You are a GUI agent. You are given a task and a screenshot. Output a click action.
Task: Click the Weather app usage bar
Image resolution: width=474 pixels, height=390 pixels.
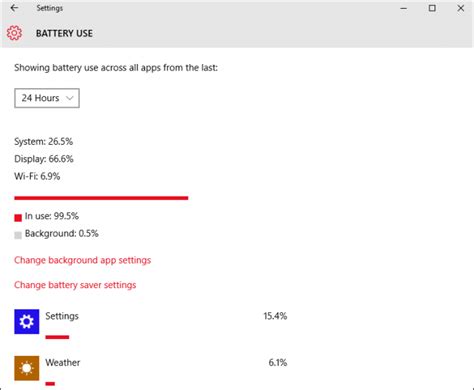[x=50, y=384]
